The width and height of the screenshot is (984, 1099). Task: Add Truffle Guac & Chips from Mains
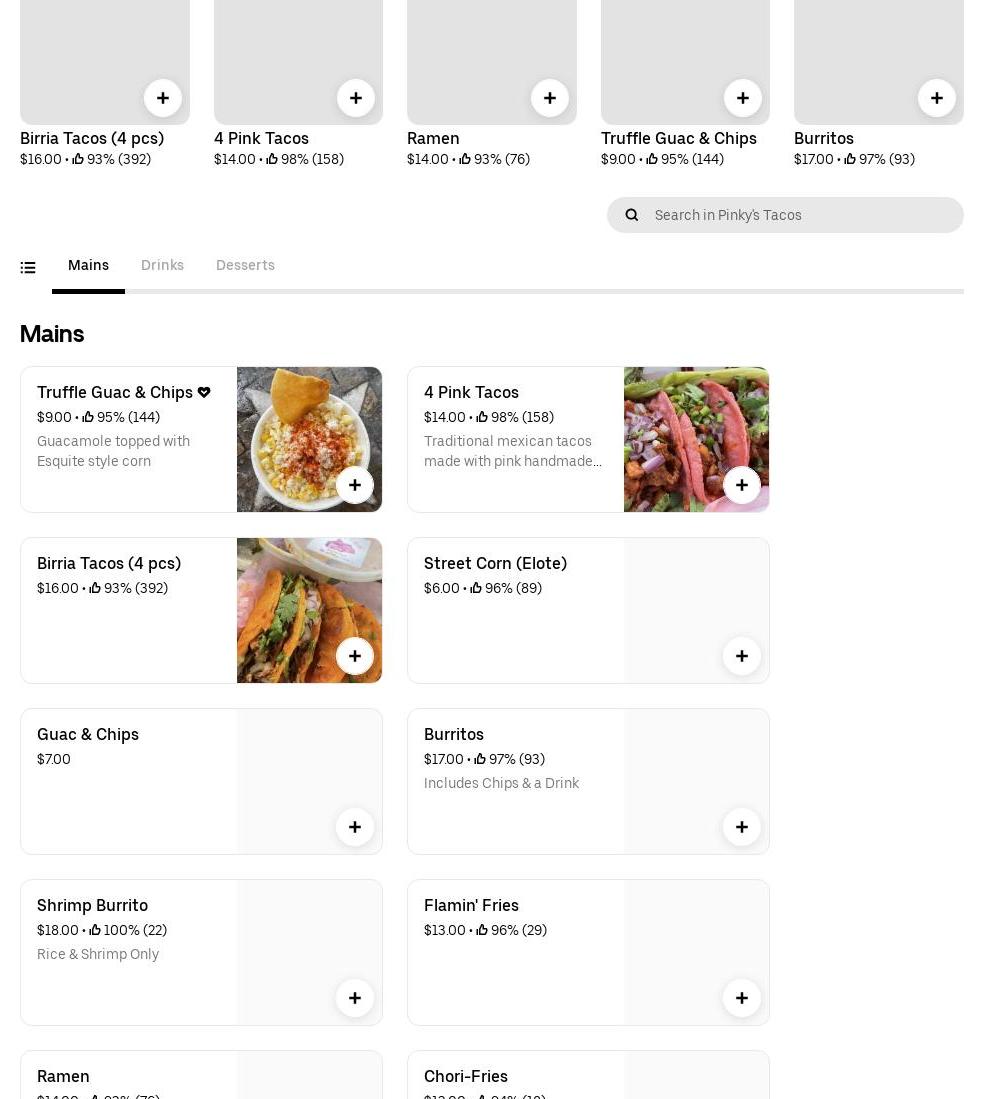point(354,485)
